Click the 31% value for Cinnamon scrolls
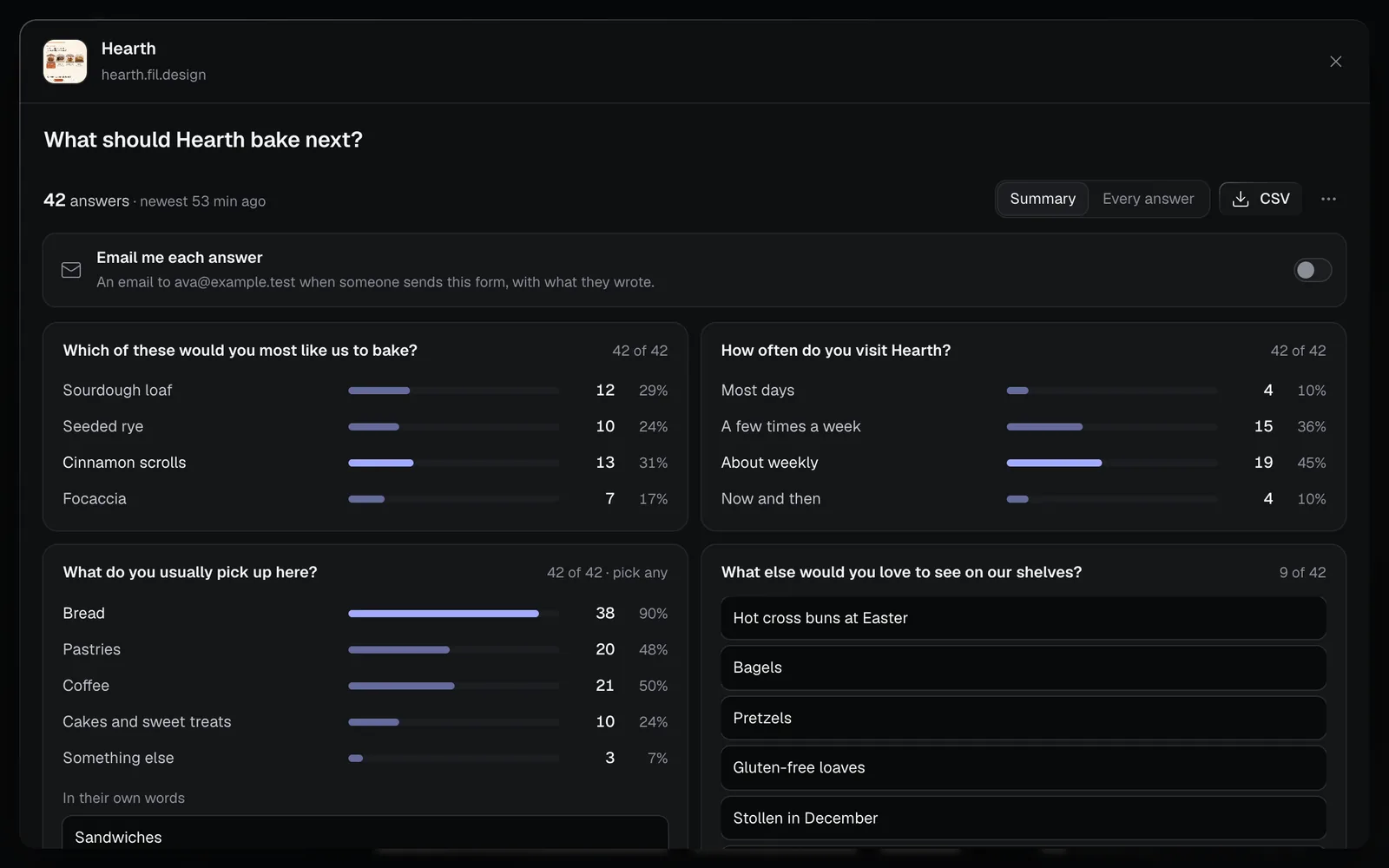 (653, 463)
